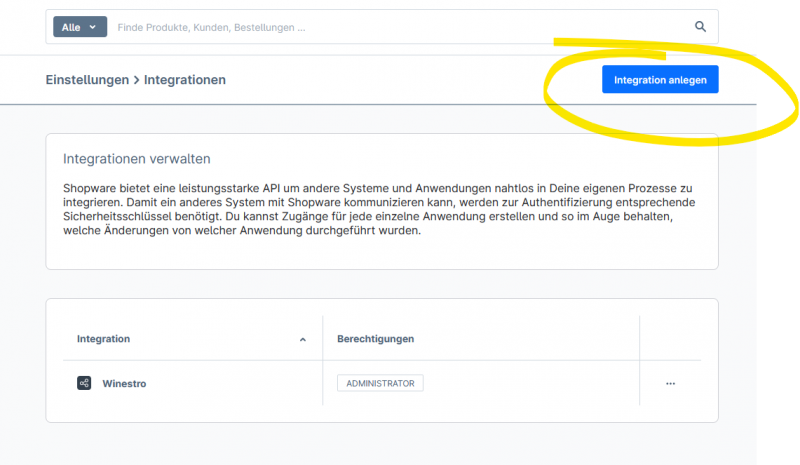Click the caret arrow beside Alle
Viewport: 800px width, 465px height.
93,27
